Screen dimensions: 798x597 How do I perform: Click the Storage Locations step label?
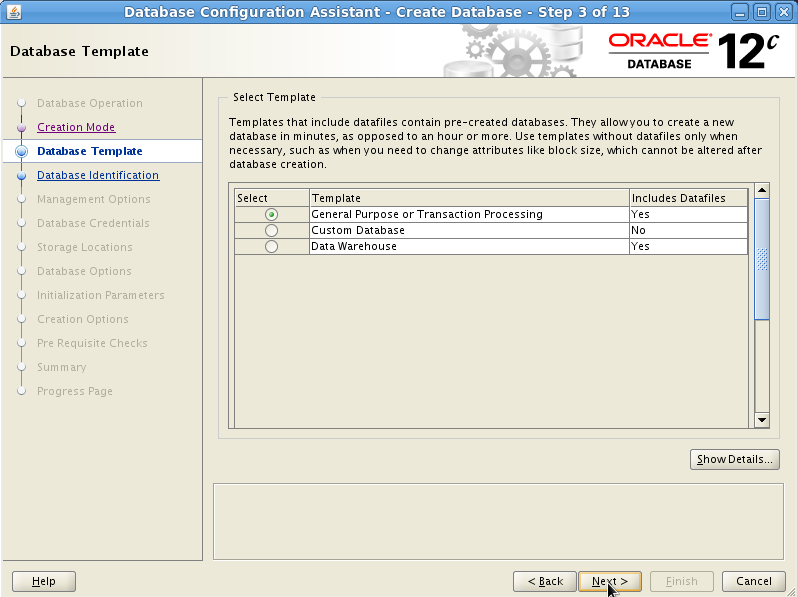[84, 247]
